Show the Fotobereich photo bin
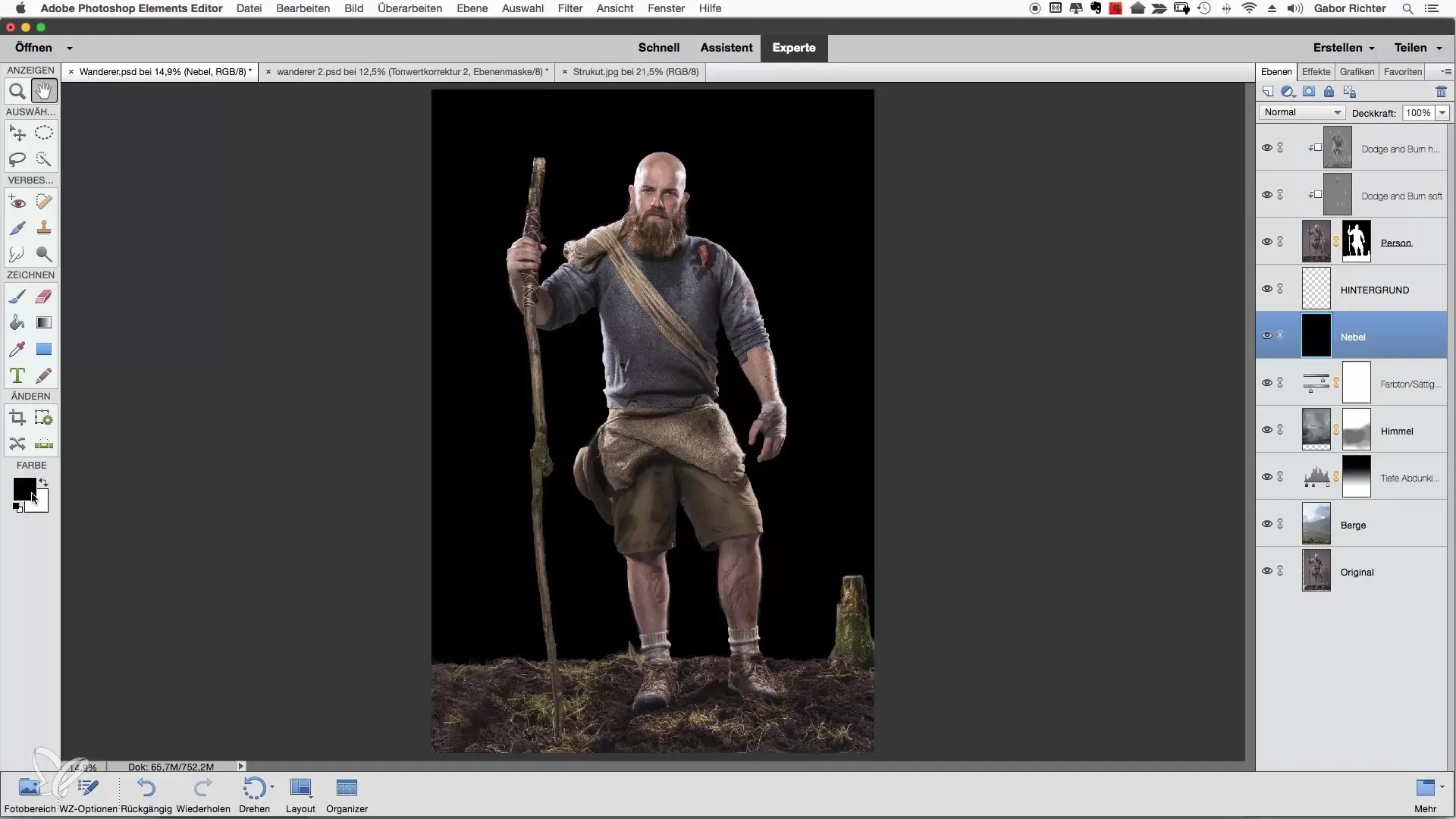This screenshot has width=1456, height=819. coord(30,795)
